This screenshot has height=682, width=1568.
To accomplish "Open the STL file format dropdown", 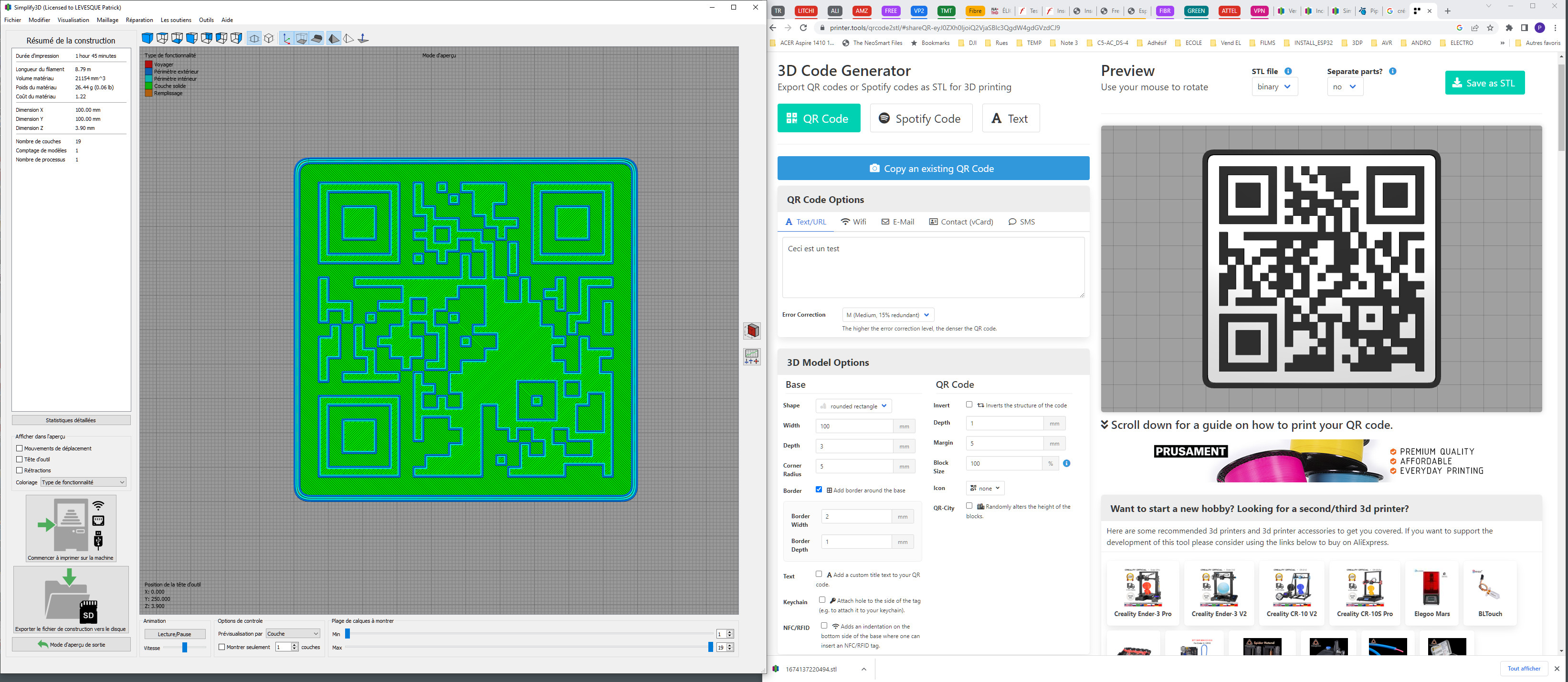I will [1274, 86].
